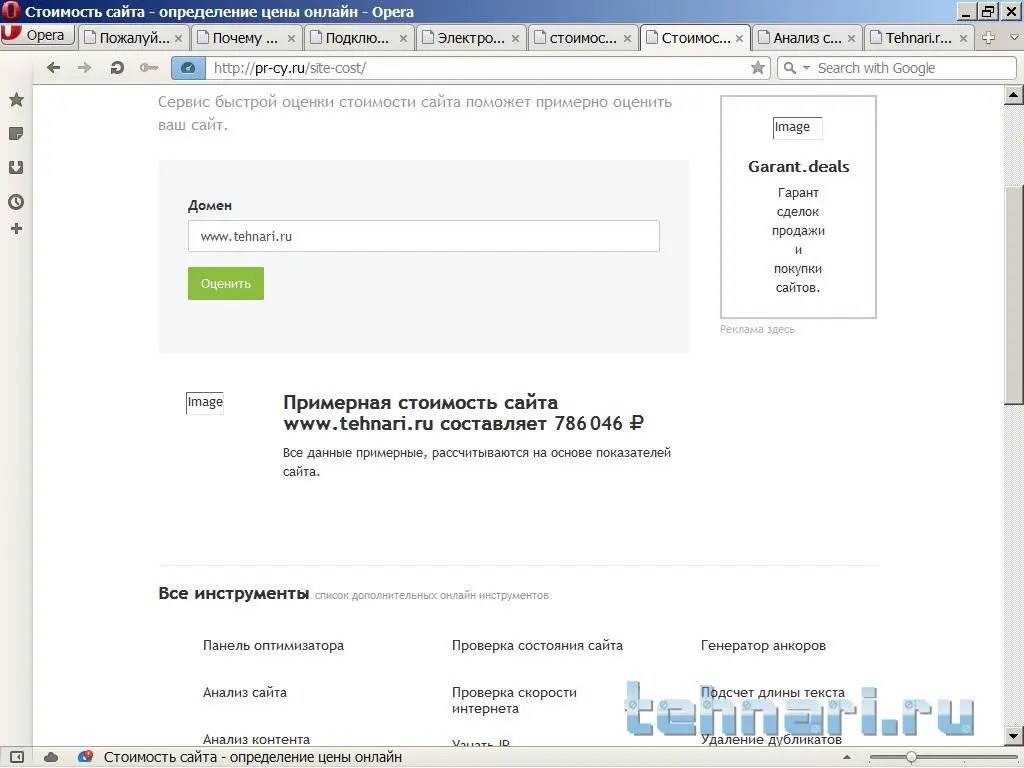This screenshot has height=768, width=1024.
Task: Open the Garant.deals ad link
Action: [799, 167]
